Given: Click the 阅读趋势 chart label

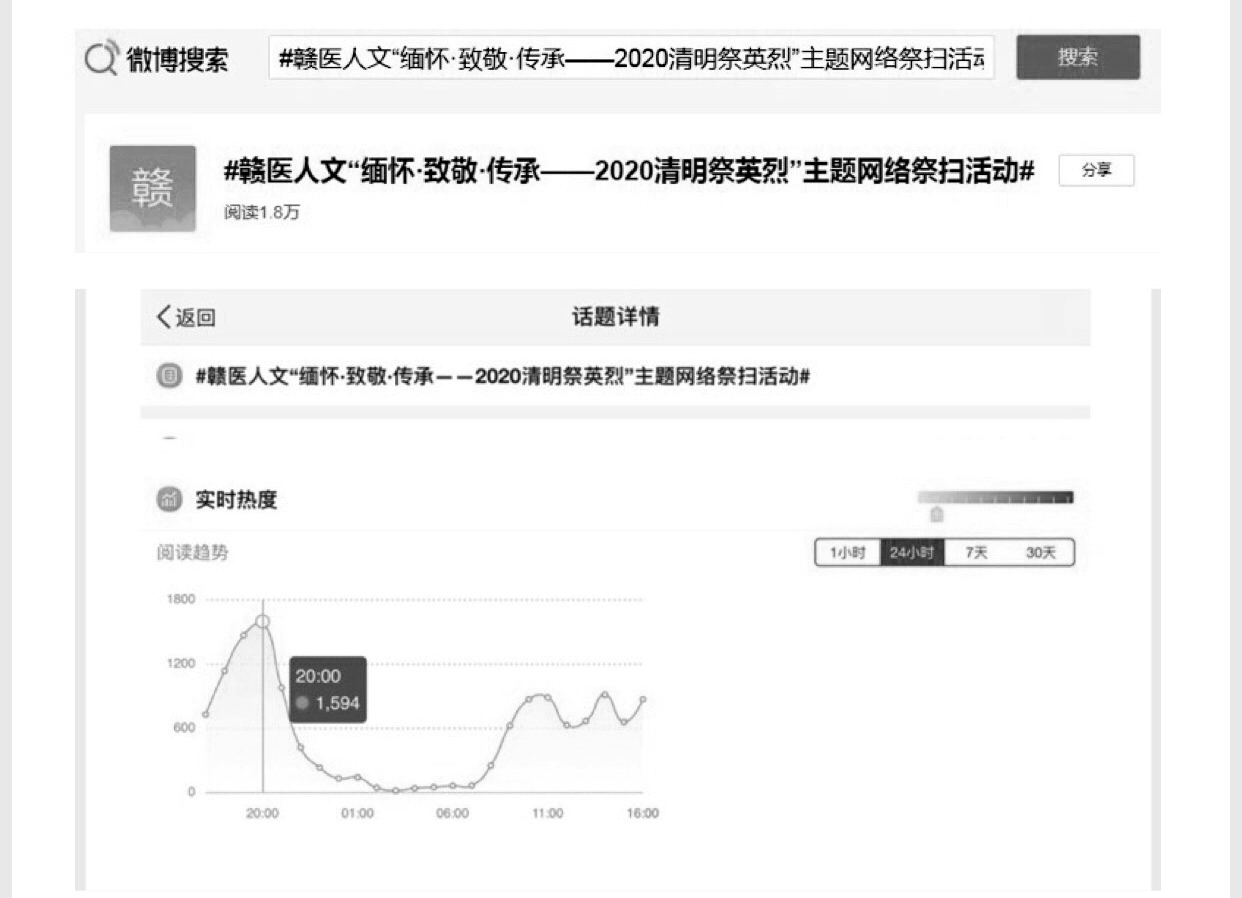Looking at the screenshot, I should (x=192, y=553).
